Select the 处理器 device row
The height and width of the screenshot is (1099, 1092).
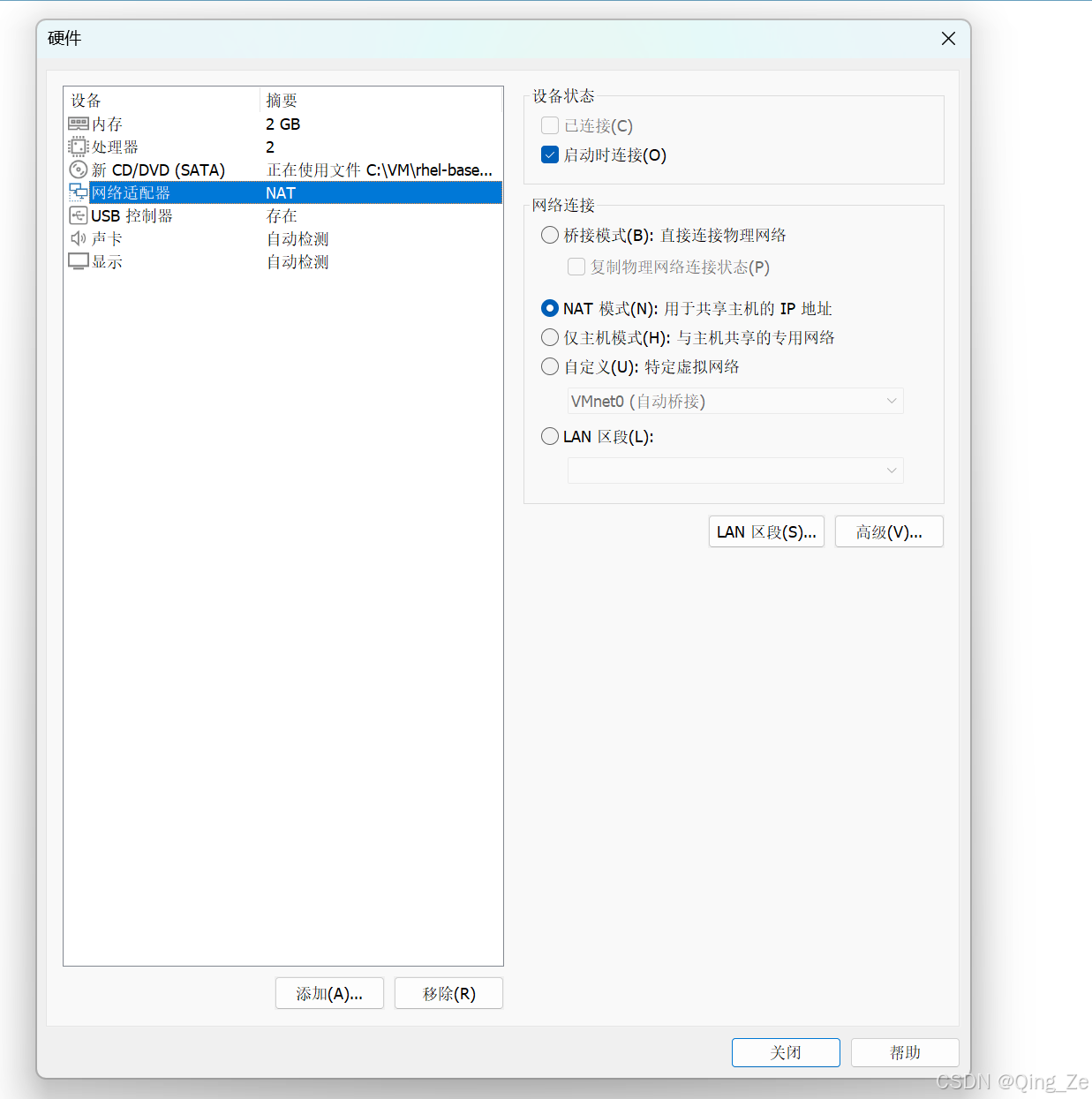[283, 147]
